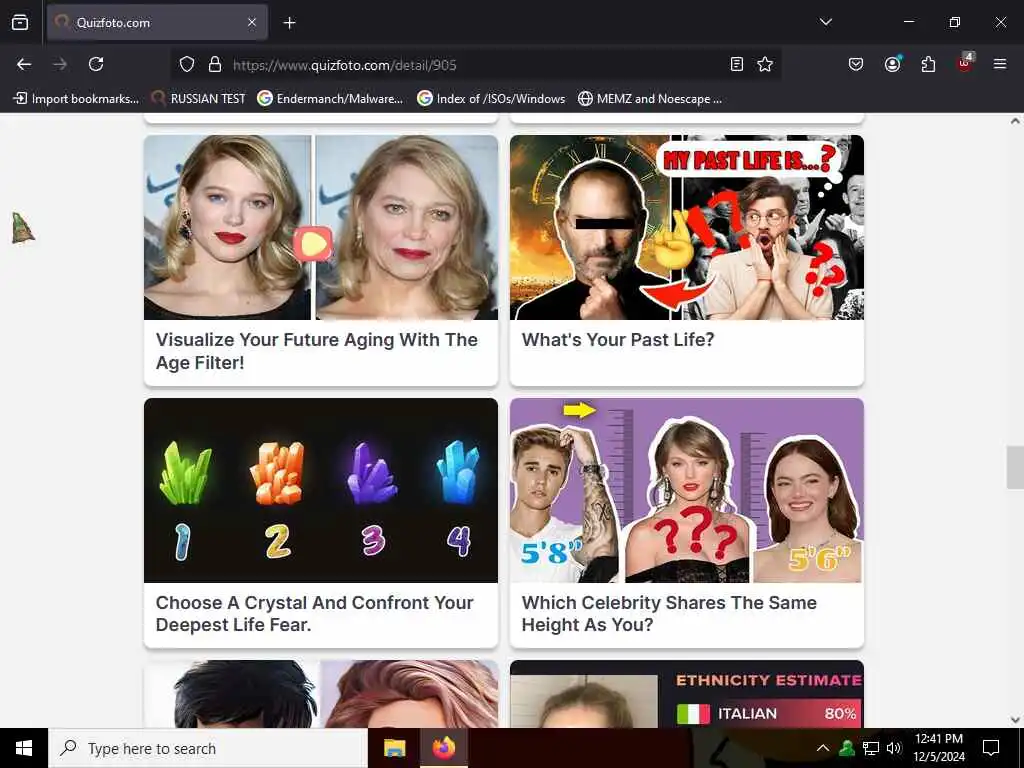The image size is (1024, 768).
Task: Open Import bookmarks bookmark
Action: 76,99
